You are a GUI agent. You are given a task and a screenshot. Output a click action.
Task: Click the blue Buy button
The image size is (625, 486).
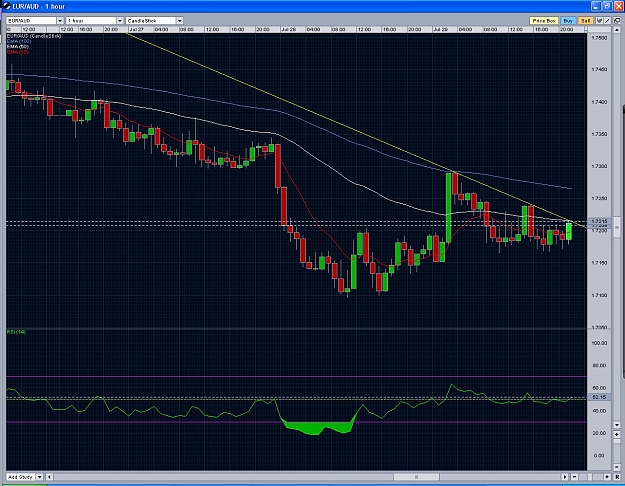click(568, 20)
